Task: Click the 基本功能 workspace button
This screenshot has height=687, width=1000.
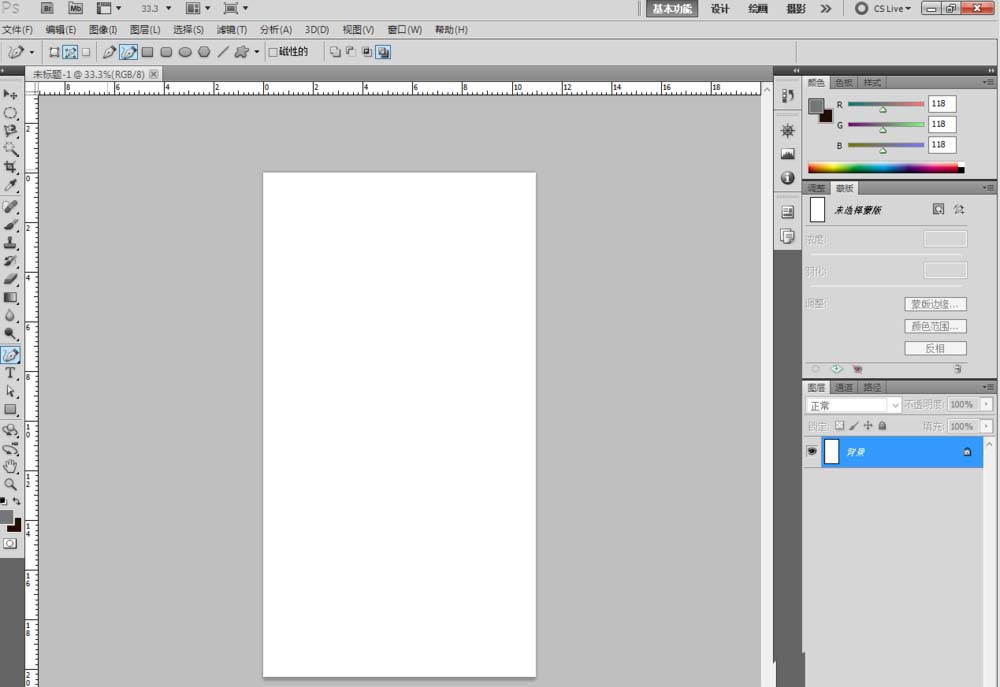Action: tap(672, 8)
